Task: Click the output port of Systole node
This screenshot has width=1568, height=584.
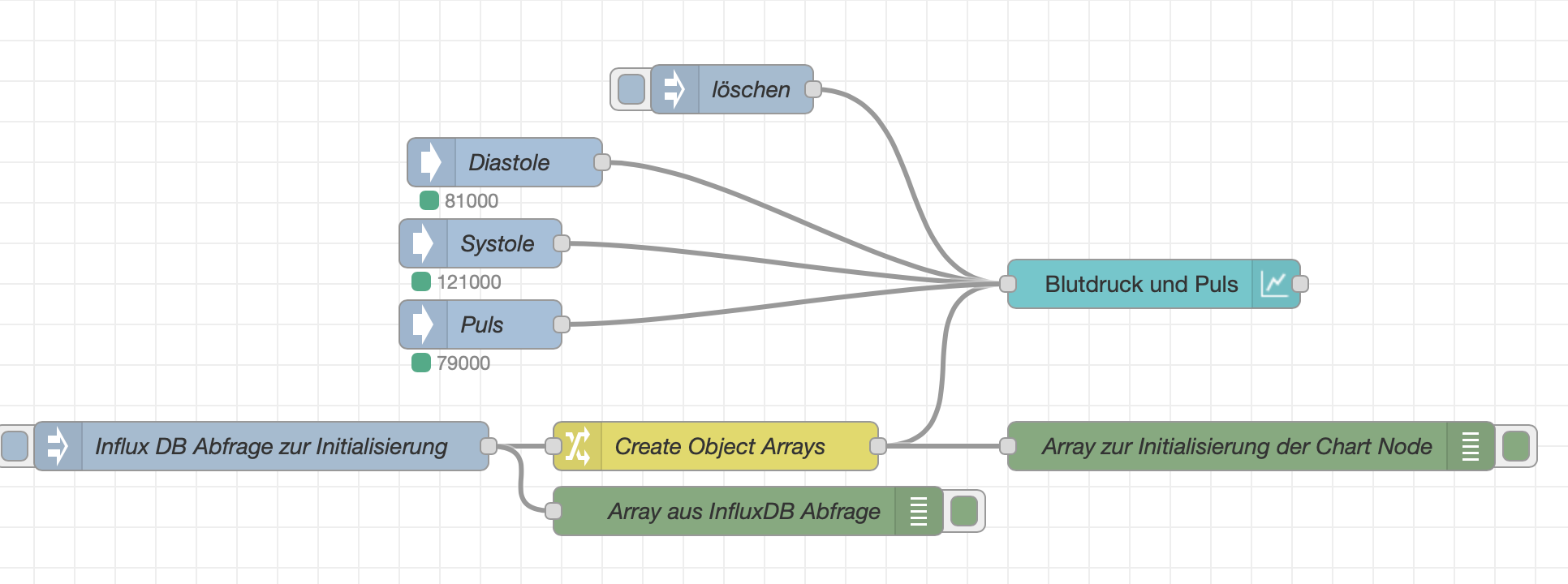Action: (x=562, y=243)
